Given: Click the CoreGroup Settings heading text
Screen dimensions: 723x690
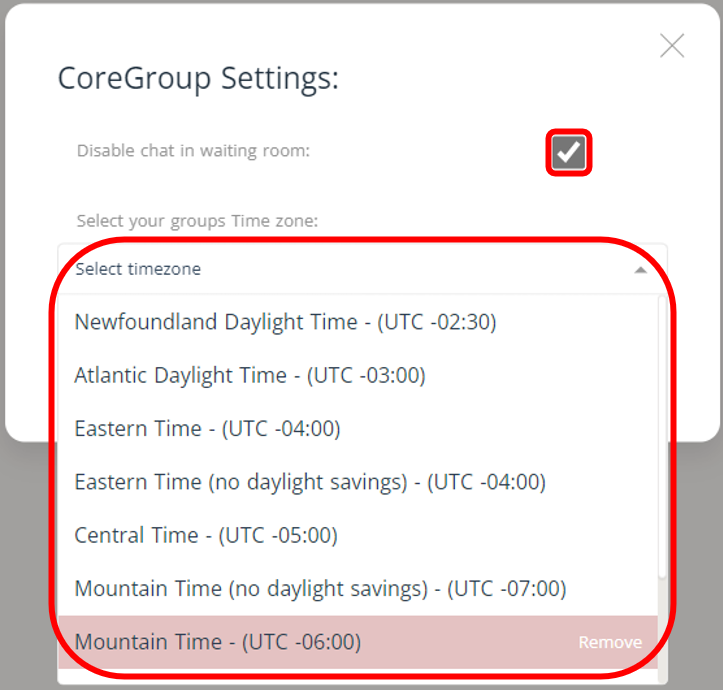Looking at the screenshot, I should [198, 78].
